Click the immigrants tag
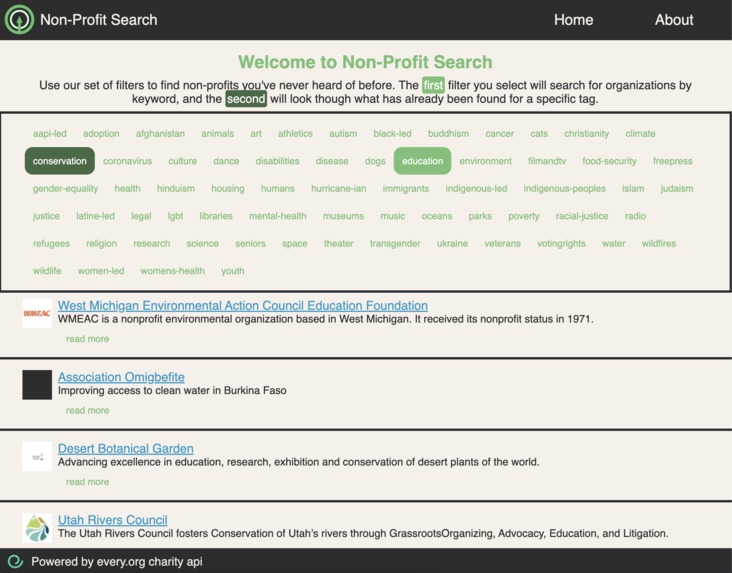 click(406, 189)
